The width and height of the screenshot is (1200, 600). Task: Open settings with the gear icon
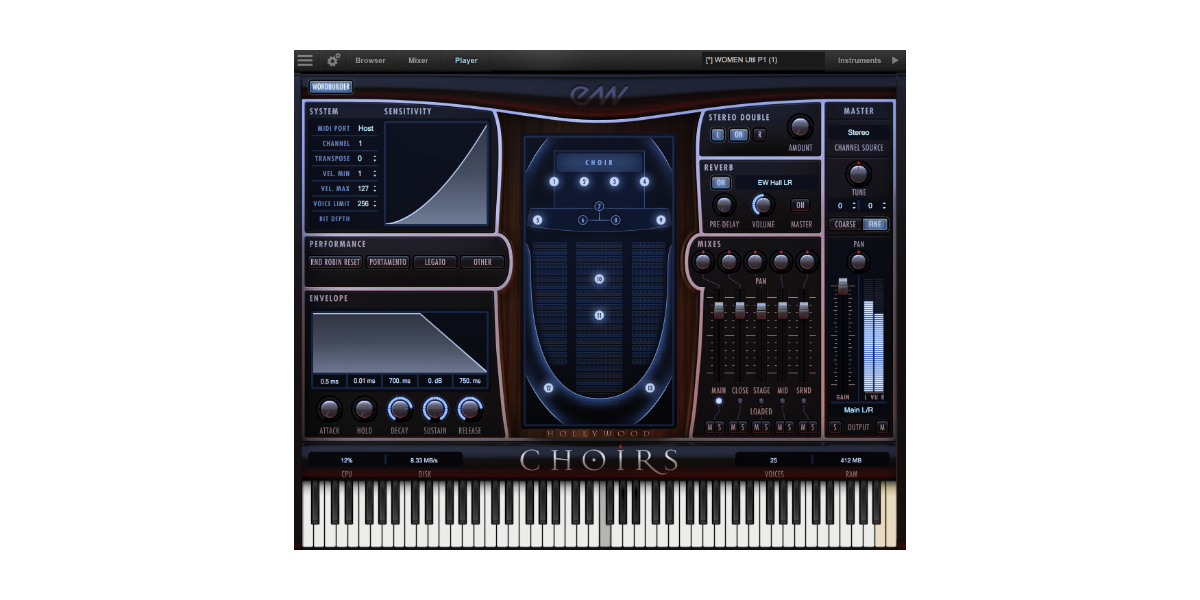[333, 60]
